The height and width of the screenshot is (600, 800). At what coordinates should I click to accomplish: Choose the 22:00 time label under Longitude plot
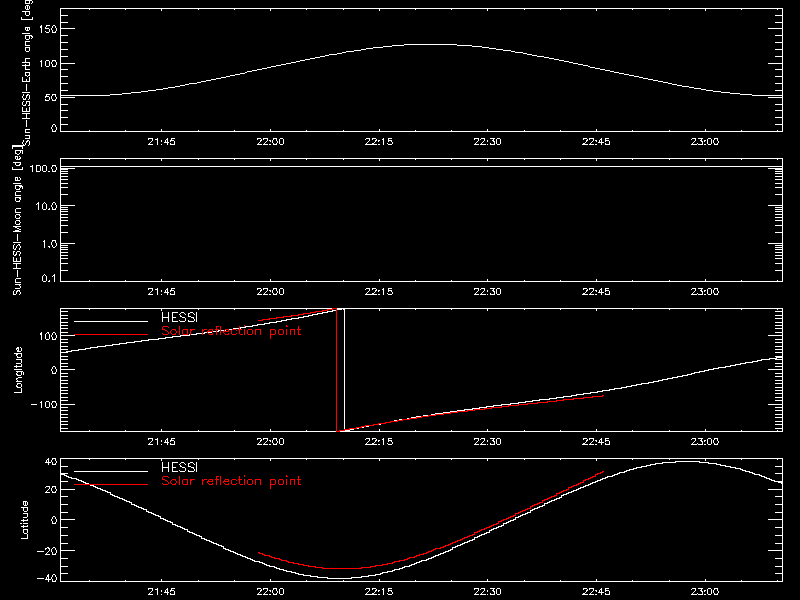point(270,442)
